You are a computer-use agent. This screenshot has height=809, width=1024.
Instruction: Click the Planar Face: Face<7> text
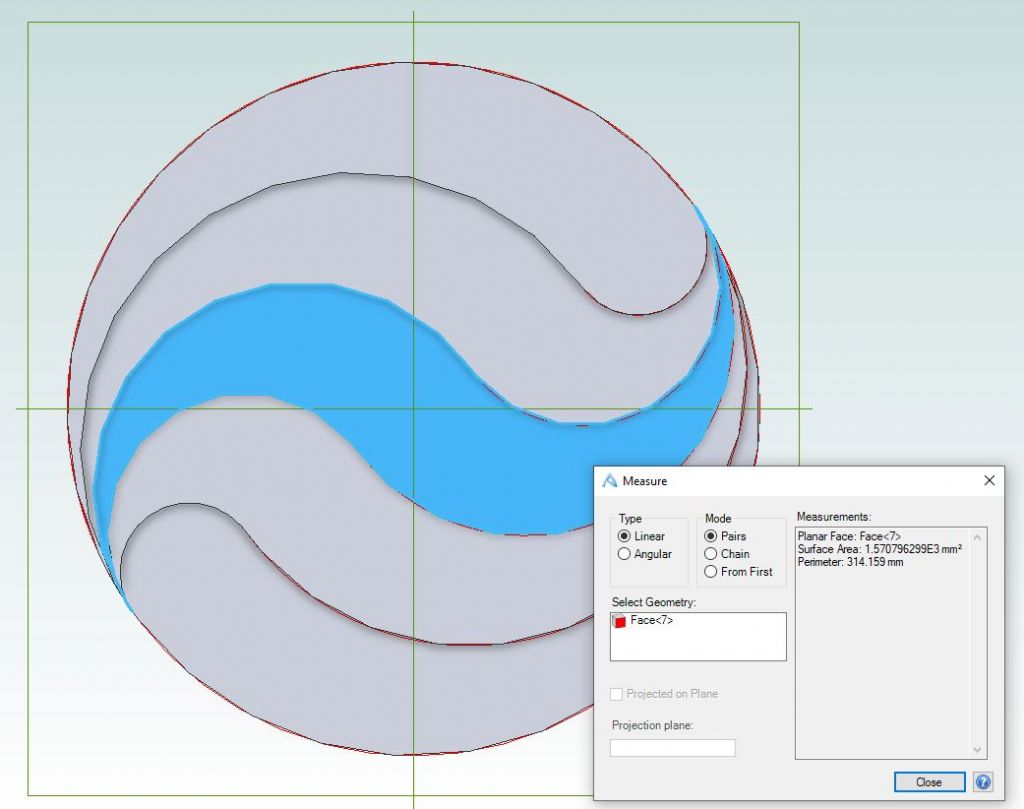pos(849,536)
